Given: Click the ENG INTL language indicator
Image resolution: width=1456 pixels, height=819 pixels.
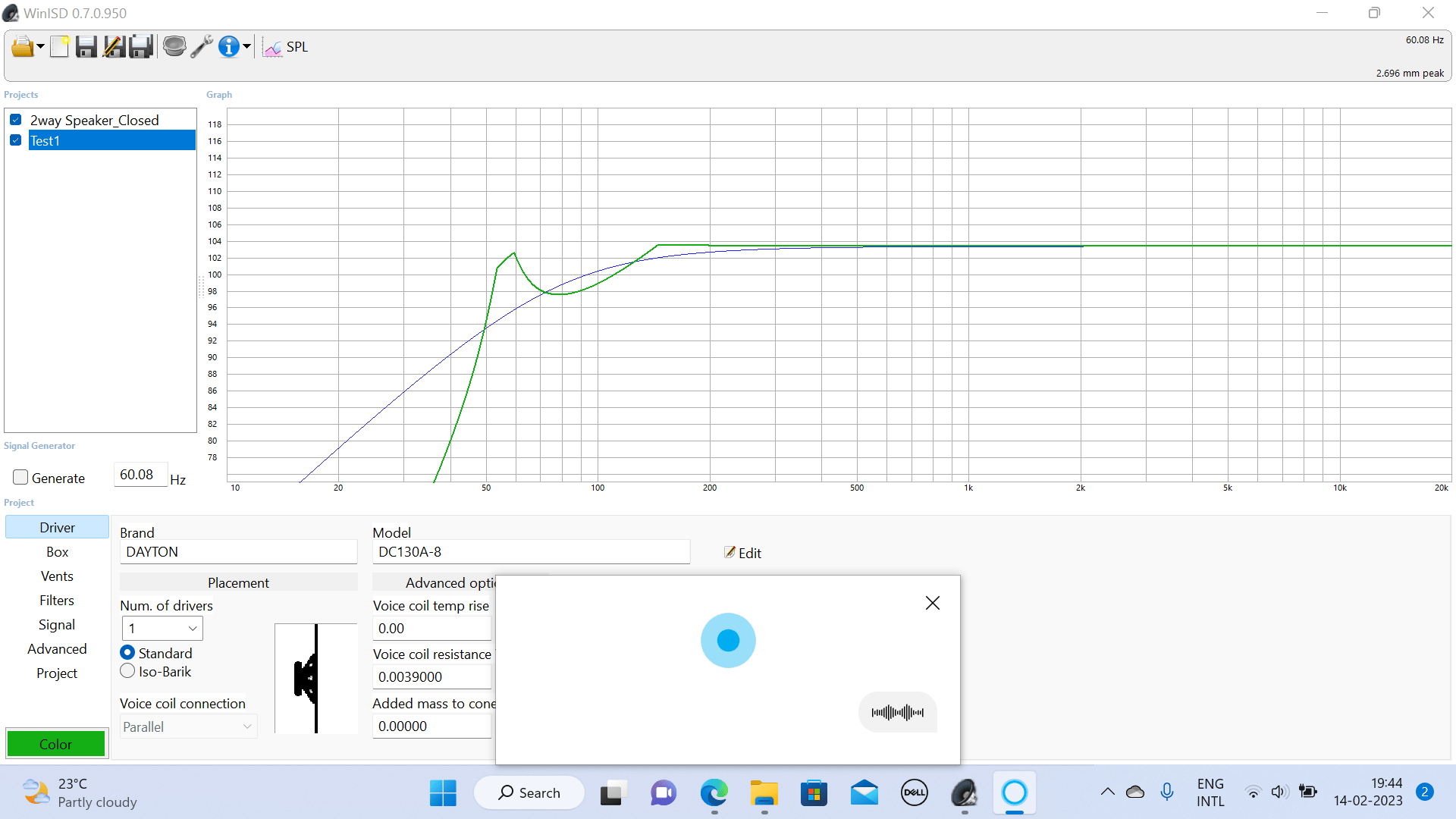Looking at the screenshot, I should tap(1210, 792).
